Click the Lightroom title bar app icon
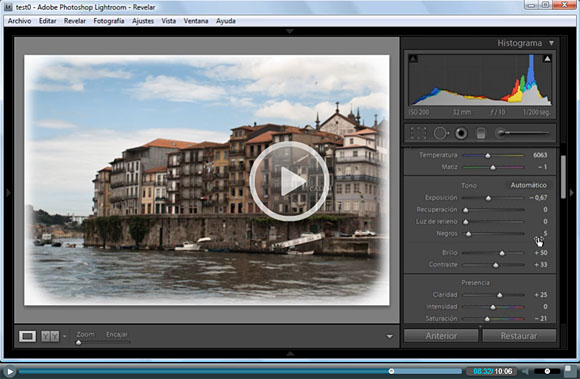This screenshot has width=580, height=379. point(8,7)
